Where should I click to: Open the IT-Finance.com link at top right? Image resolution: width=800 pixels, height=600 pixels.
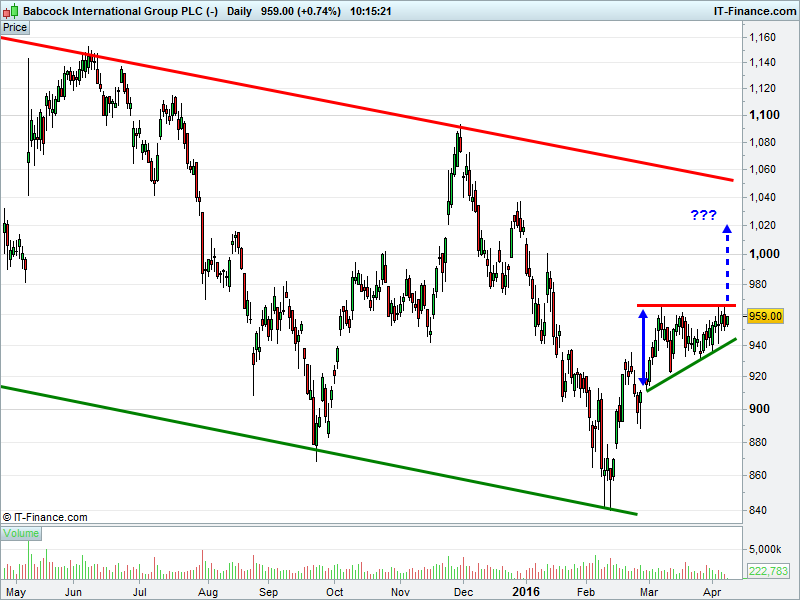pyautogui.click(x=755, y=11)
